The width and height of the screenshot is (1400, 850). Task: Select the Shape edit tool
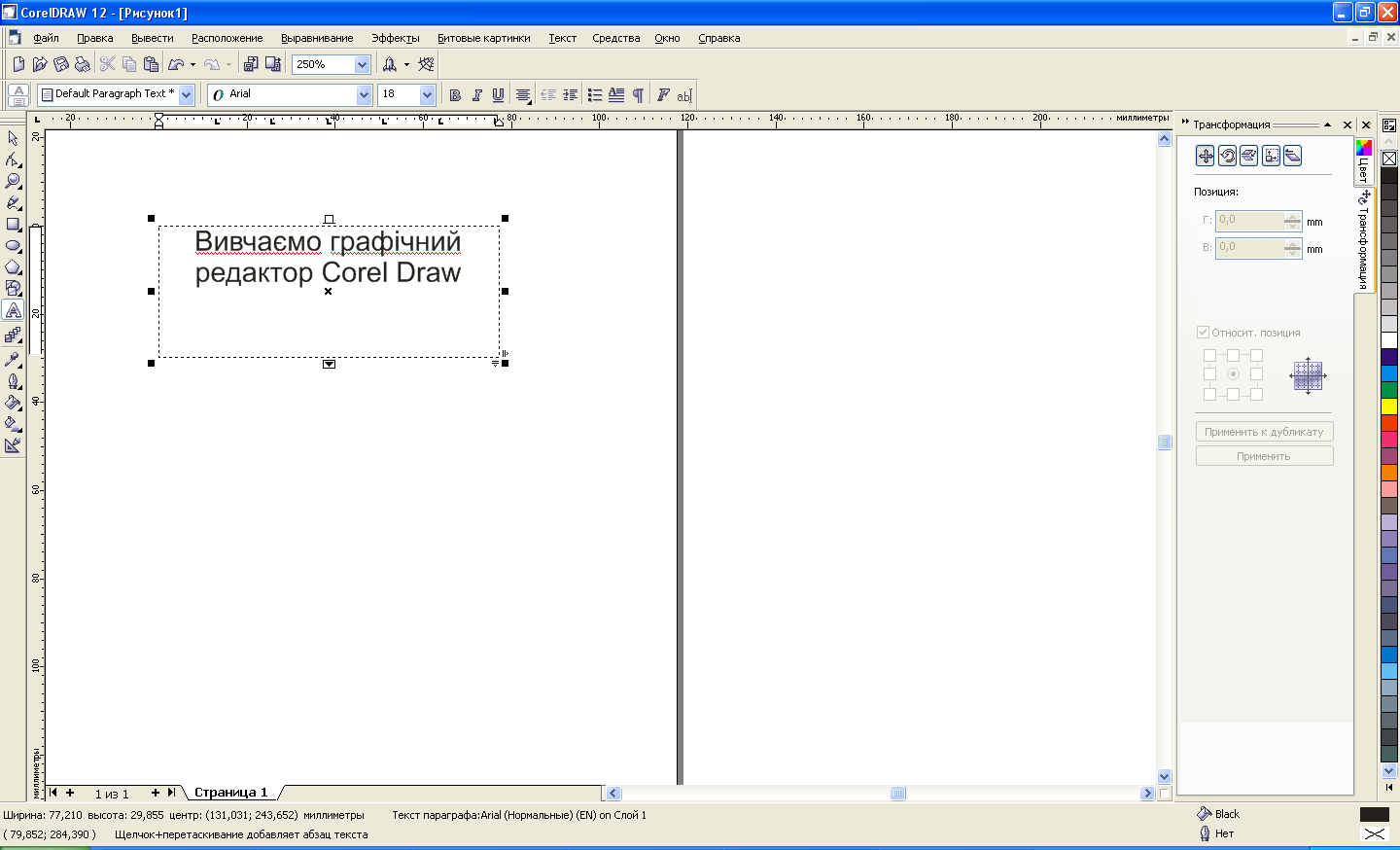13,159
